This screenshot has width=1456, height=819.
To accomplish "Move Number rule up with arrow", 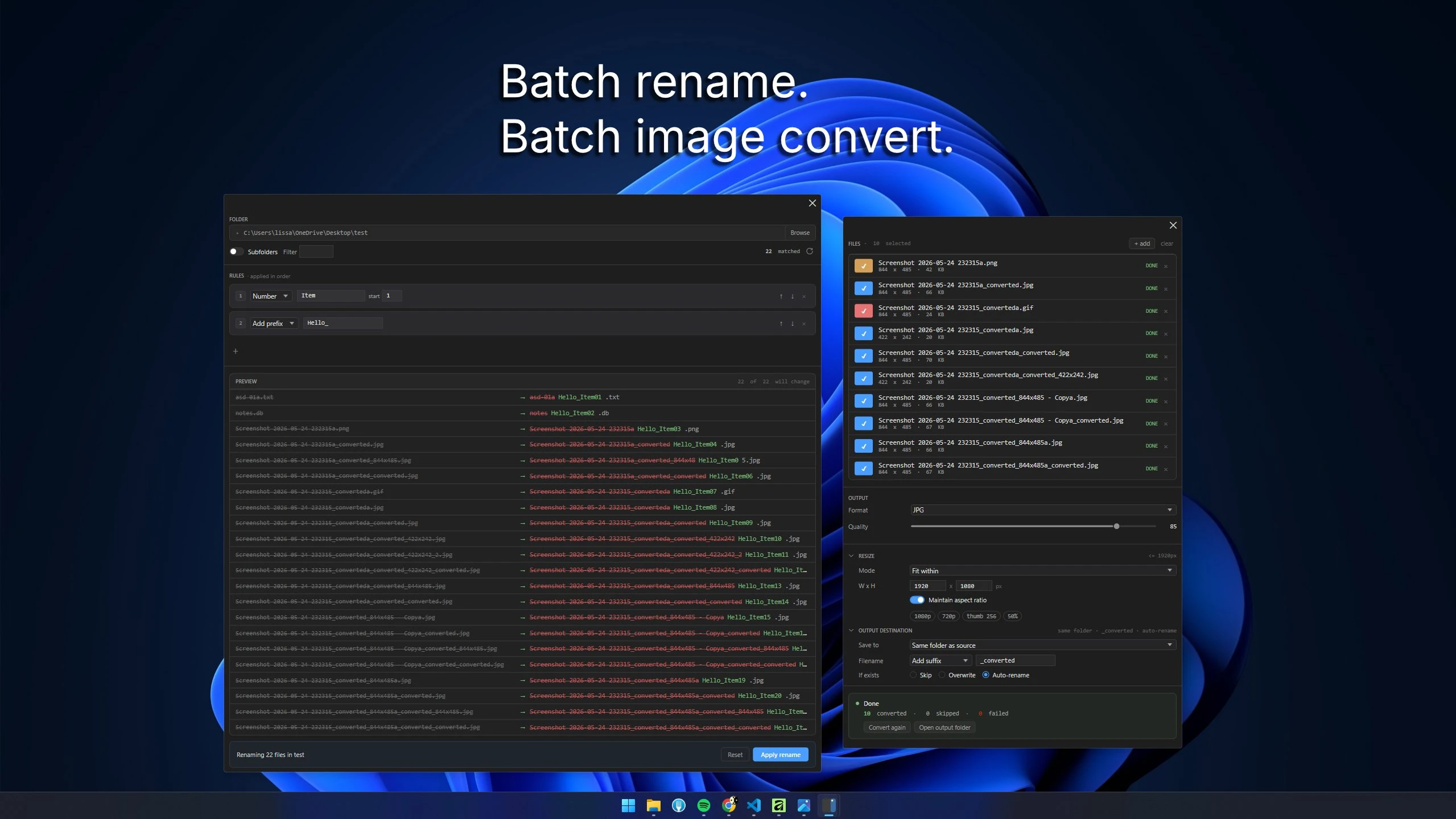I will [x=781, y=296].
